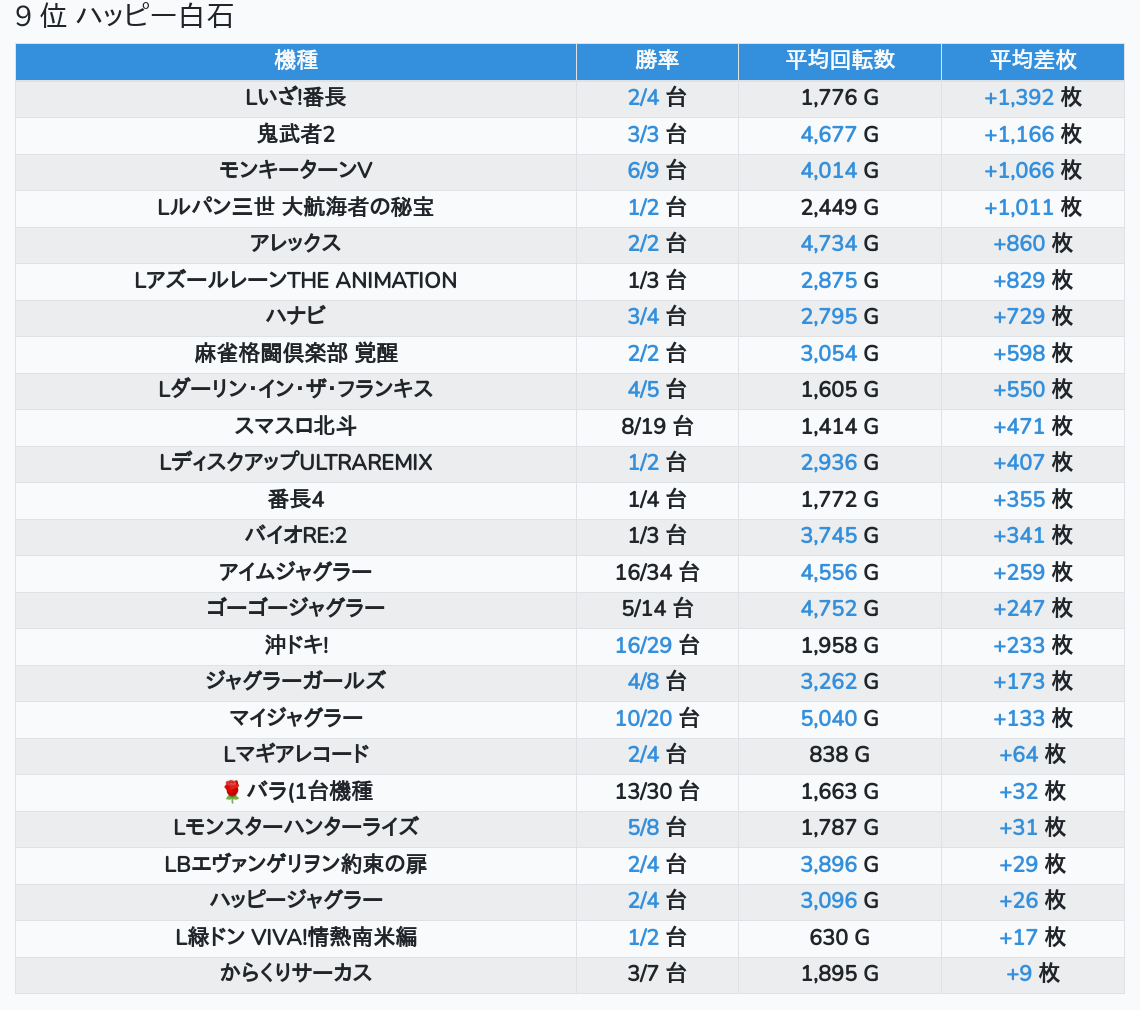Select the '16/29 台' win rate for 沖ドキ!
Screen dimensions: 1140x1010
pos(657,646)
